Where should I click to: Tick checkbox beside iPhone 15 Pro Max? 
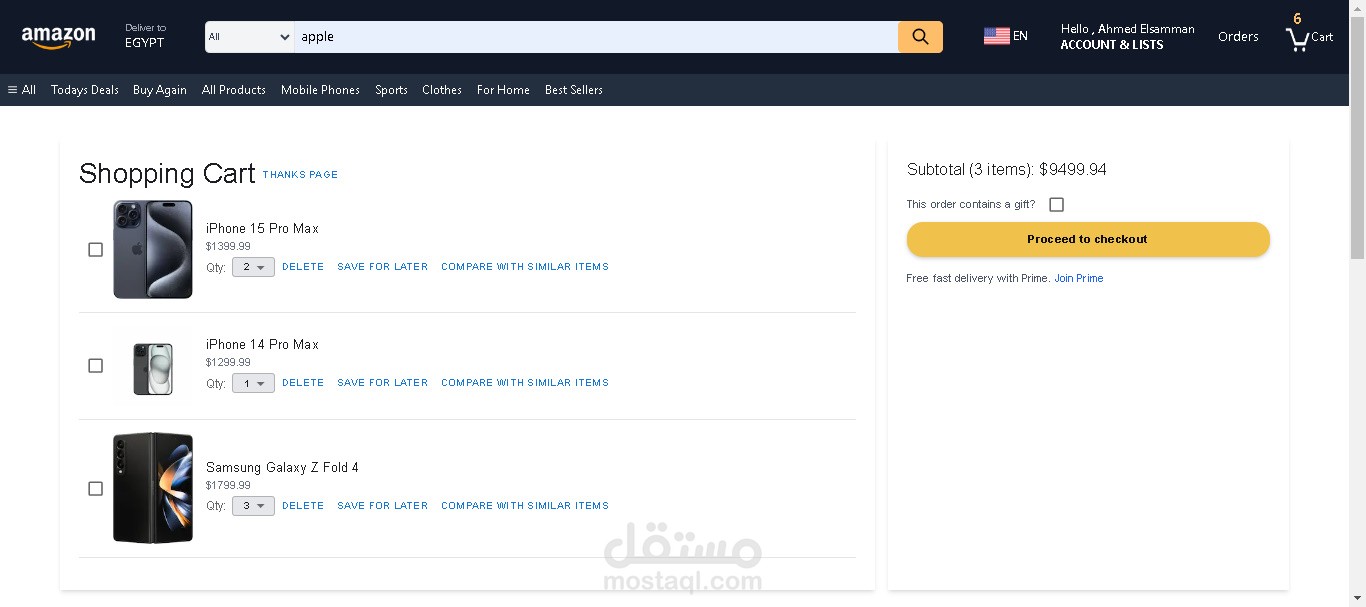click(95, 249)
